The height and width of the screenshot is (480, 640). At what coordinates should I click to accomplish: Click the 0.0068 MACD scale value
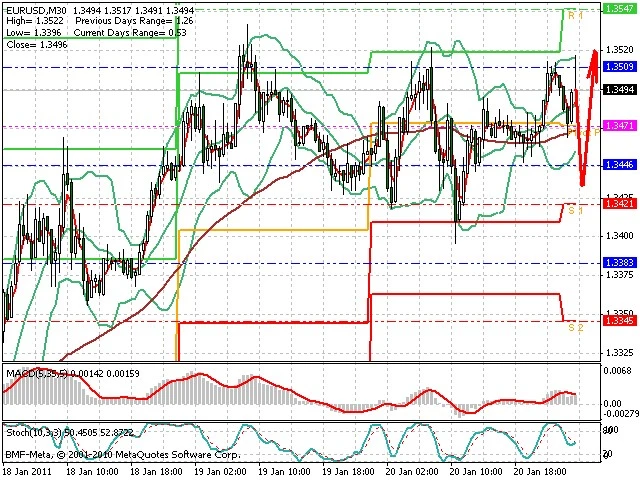coord(620,371)
